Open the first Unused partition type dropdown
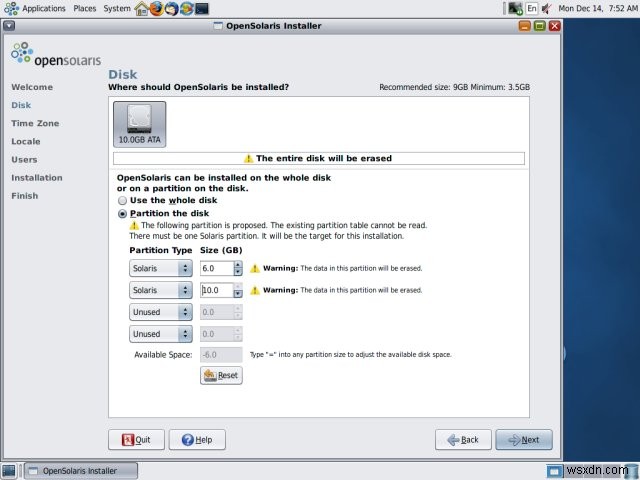 pyautogui.click(x=161, y=312)
